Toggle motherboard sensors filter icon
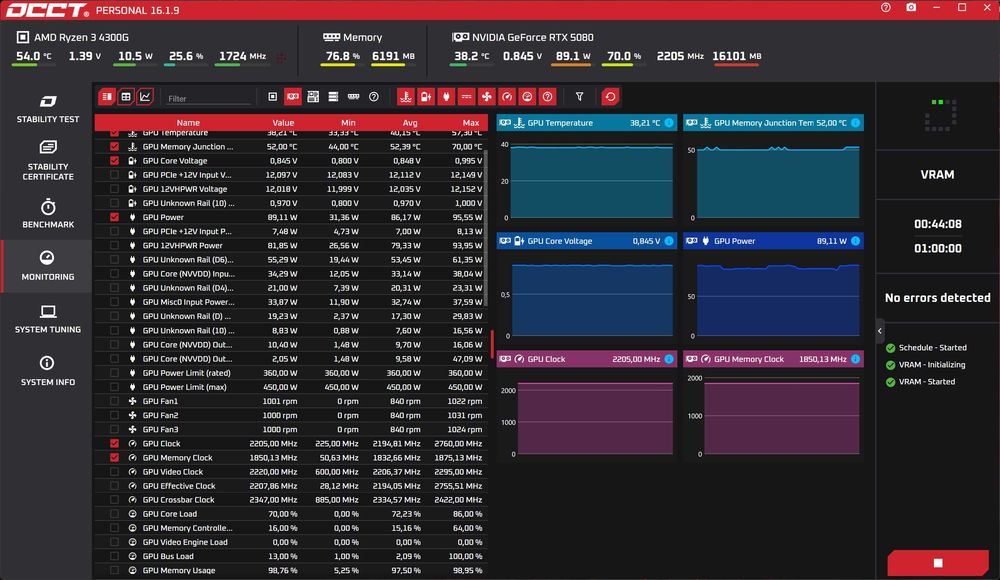The width and height of the screenshot is (1000, 580). [313, 97]
